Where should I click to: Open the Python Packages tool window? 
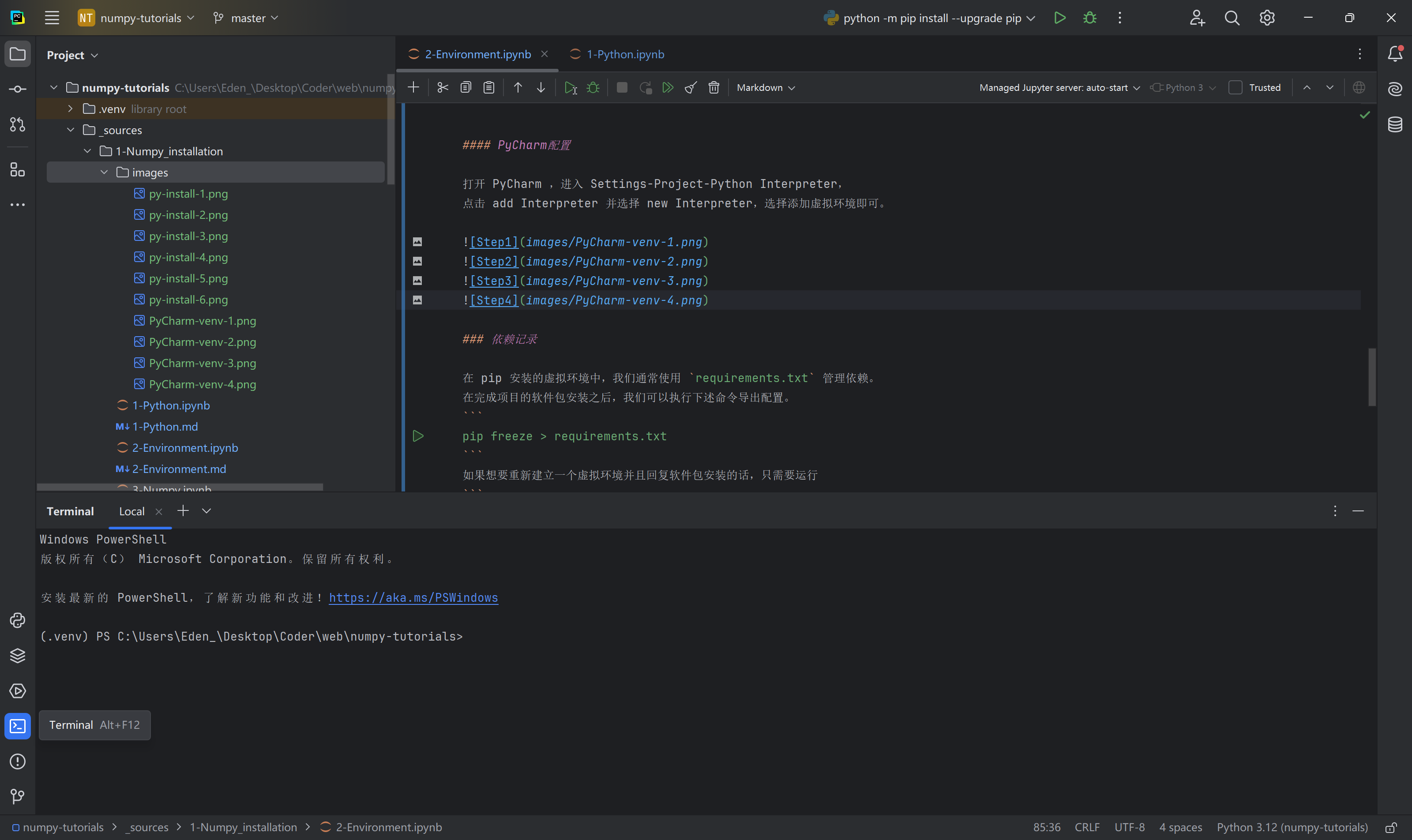18,656
